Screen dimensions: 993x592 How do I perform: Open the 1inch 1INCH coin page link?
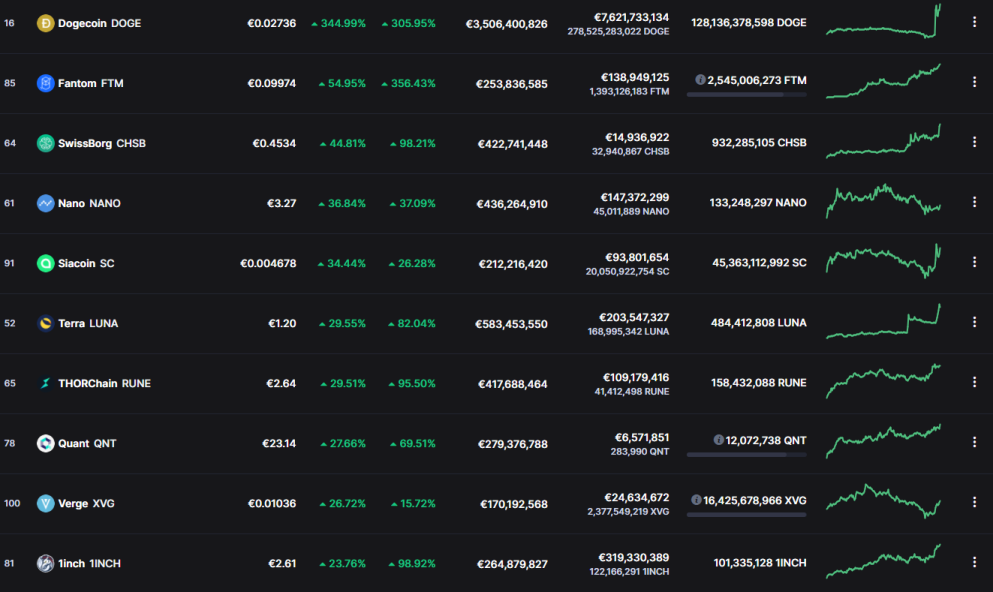[x=89, y=564]
